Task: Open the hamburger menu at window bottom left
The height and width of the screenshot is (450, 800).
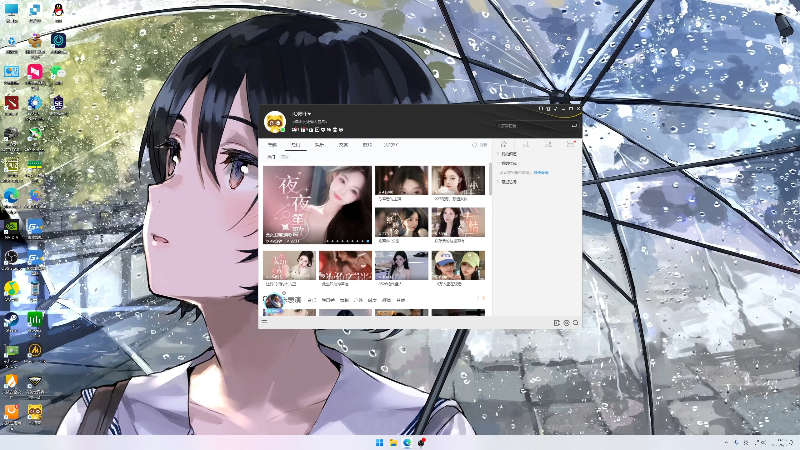Action: coord(264,321)
